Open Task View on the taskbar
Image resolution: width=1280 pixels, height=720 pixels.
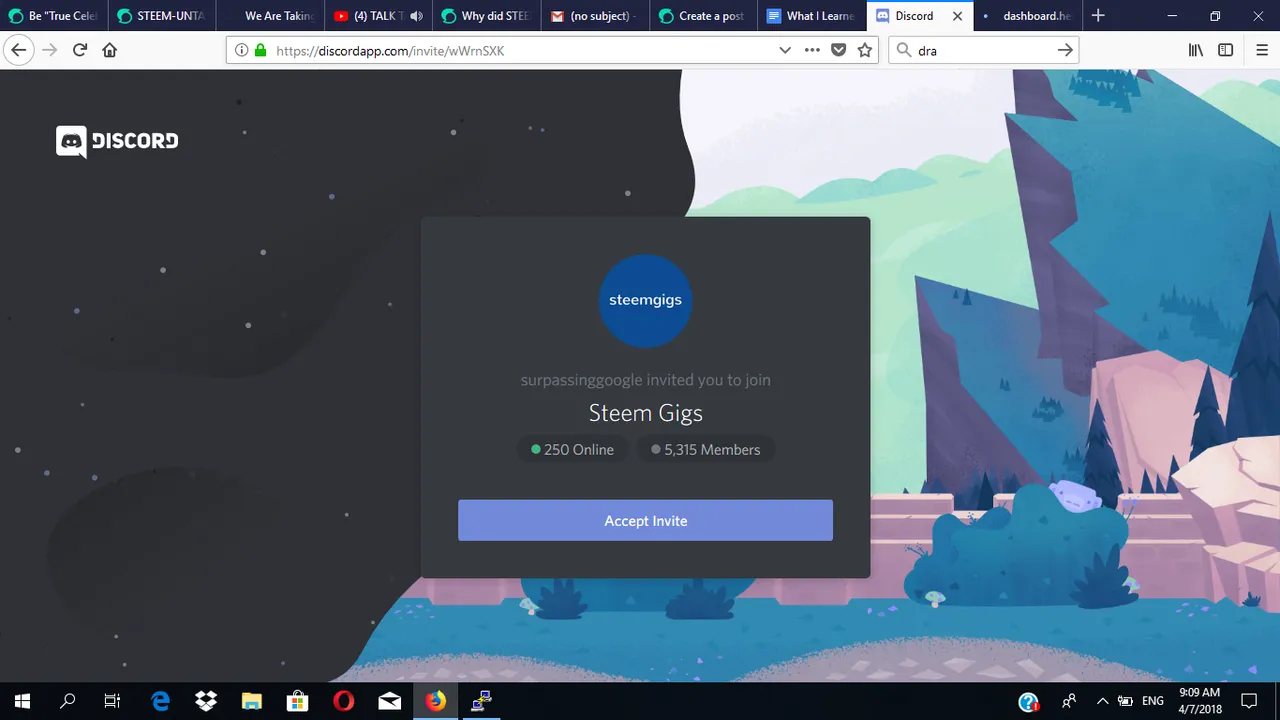(112, 701)
